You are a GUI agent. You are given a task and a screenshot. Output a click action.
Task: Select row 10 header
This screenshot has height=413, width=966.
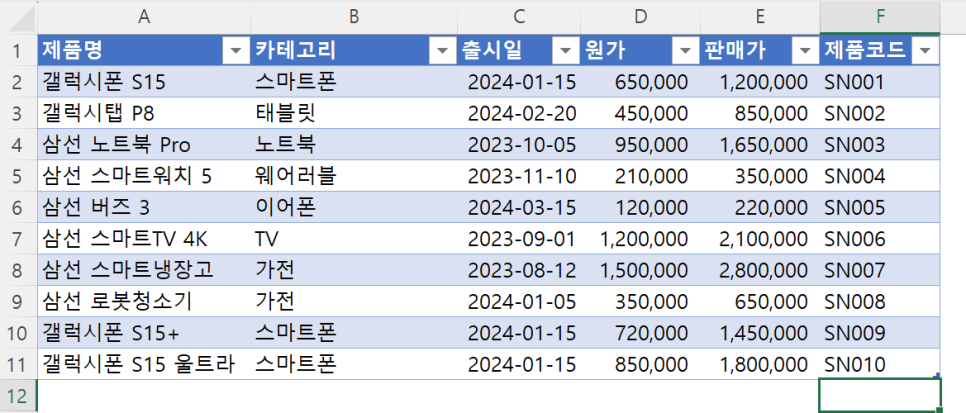pos(18,333)
